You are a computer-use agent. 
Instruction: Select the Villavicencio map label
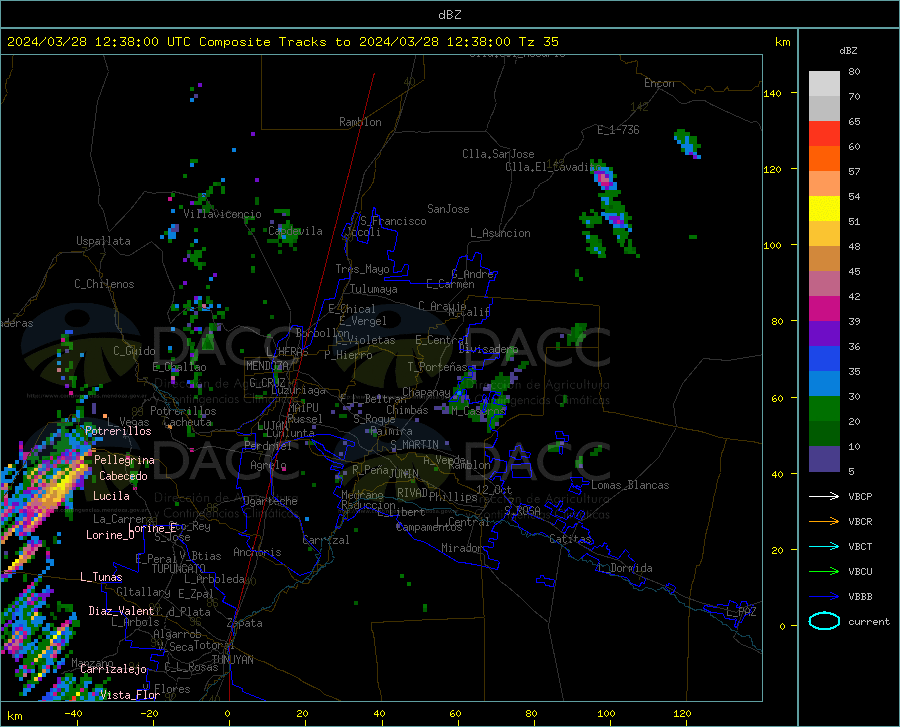pyautogui.click(x=222, y=214)
